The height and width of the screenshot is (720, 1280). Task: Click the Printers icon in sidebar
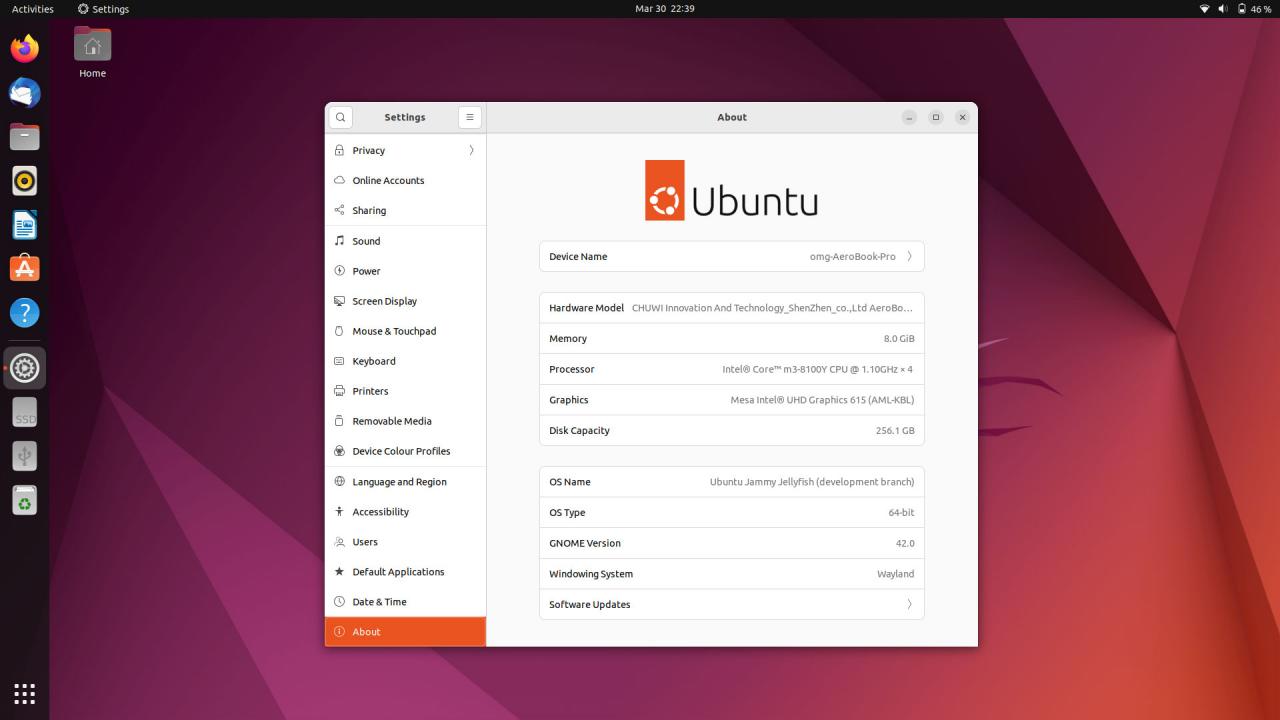(x=339, y=391)
